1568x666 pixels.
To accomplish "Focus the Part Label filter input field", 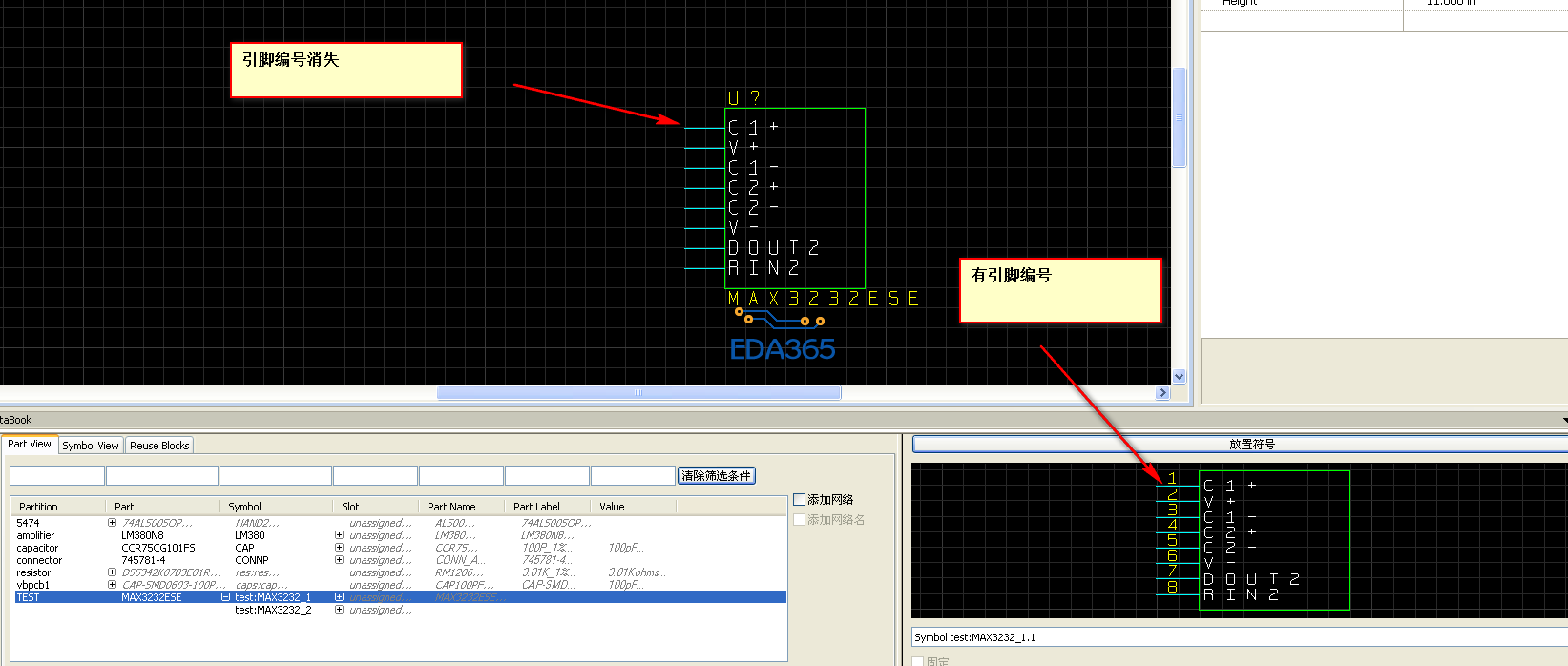I will 547,475.
